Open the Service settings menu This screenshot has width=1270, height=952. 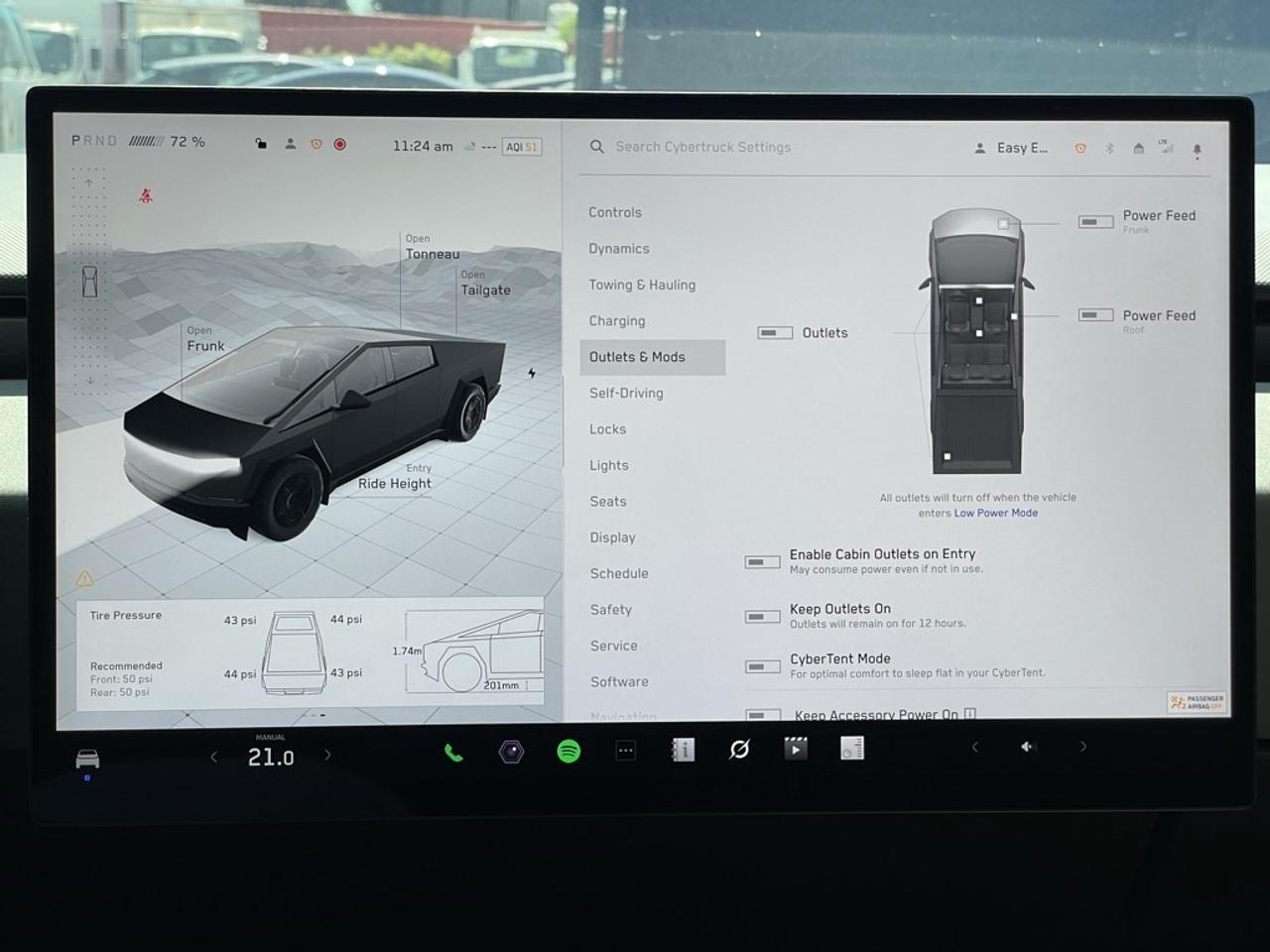point(614,646)
